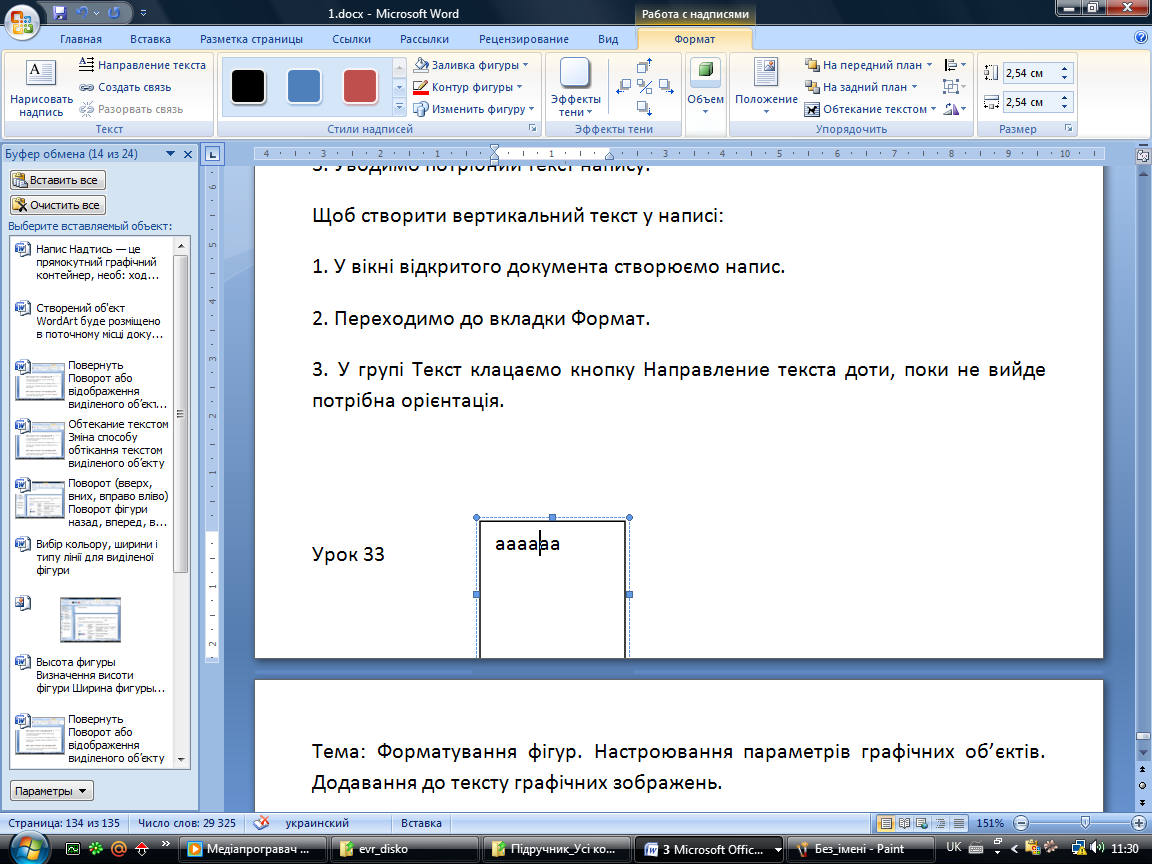Screen dimensions: 1152x864
Task: Select the blue text box style swatch
Action: click(x=303, y=87)
